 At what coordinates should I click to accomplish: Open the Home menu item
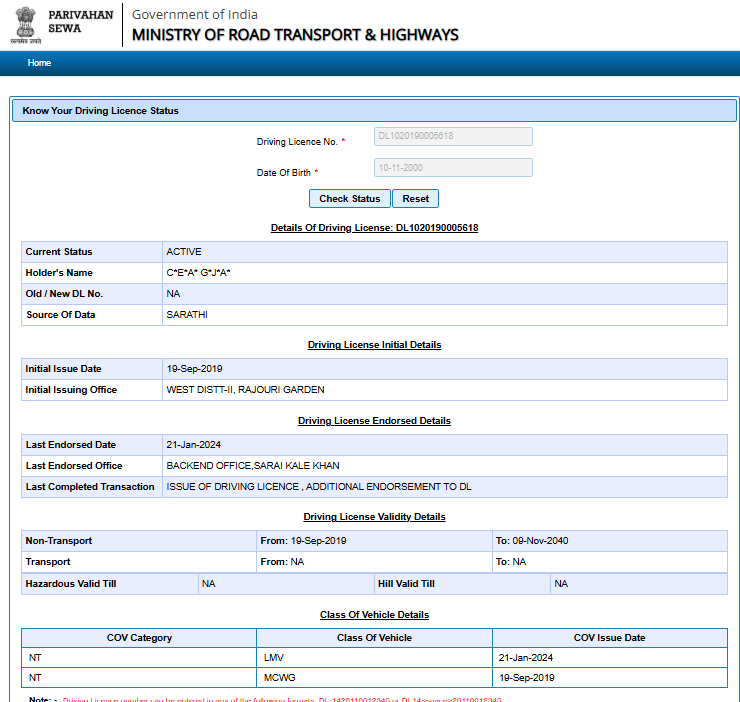[x=39, y=63]
